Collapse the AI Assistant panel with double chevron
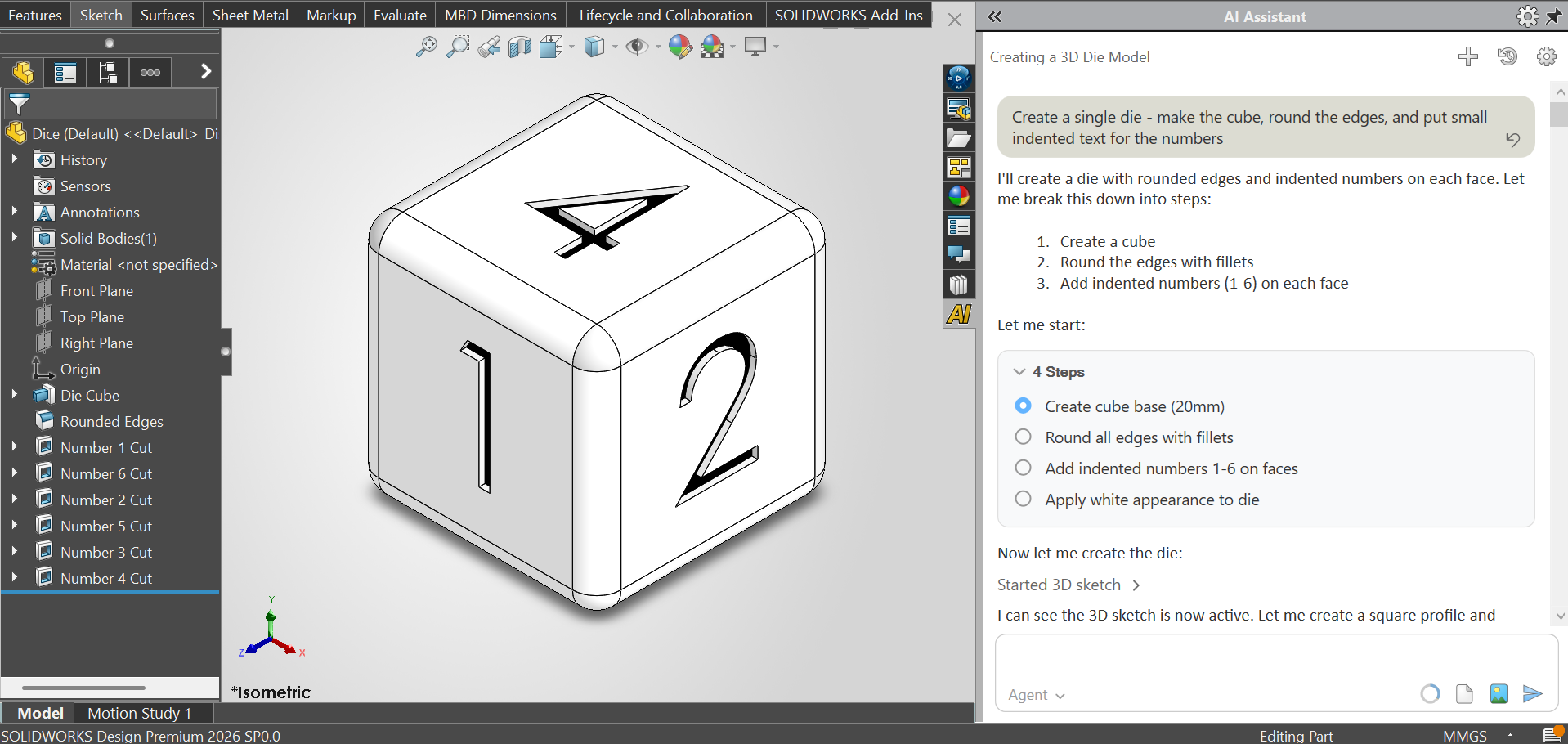Screen dimensions: 1568x744 tap(995, 16)
